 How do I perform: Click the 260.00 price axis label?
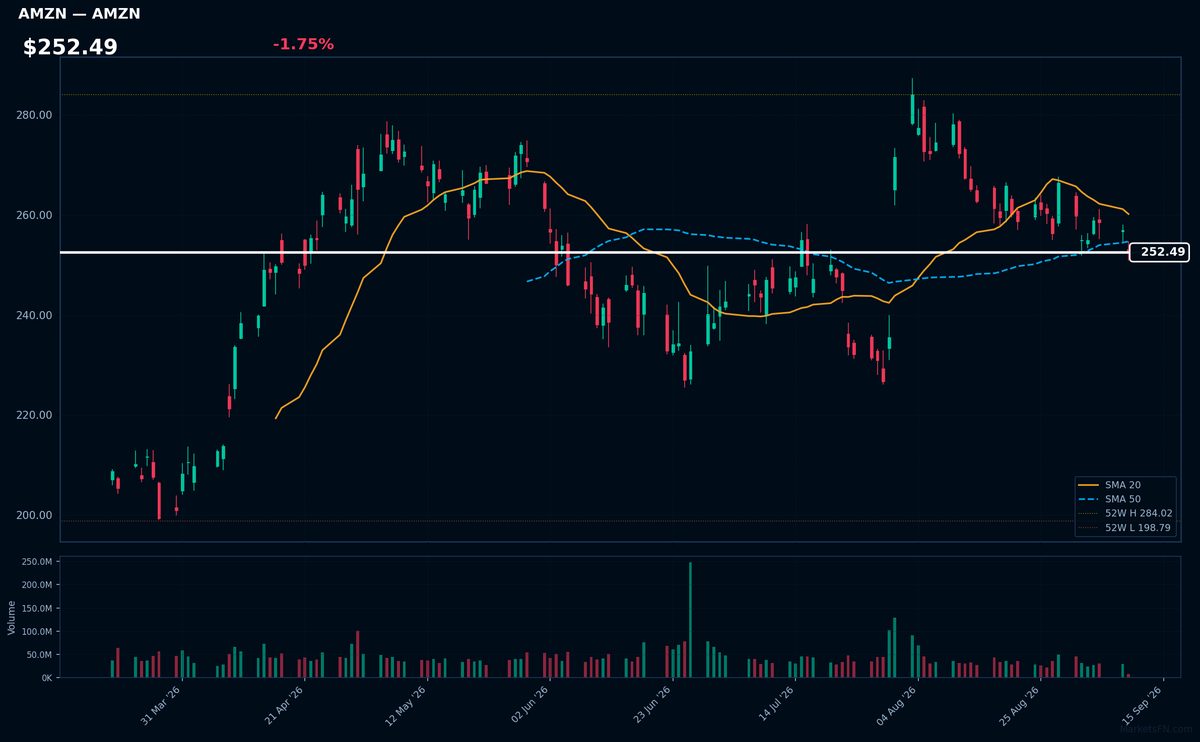(x=35, y=216)
